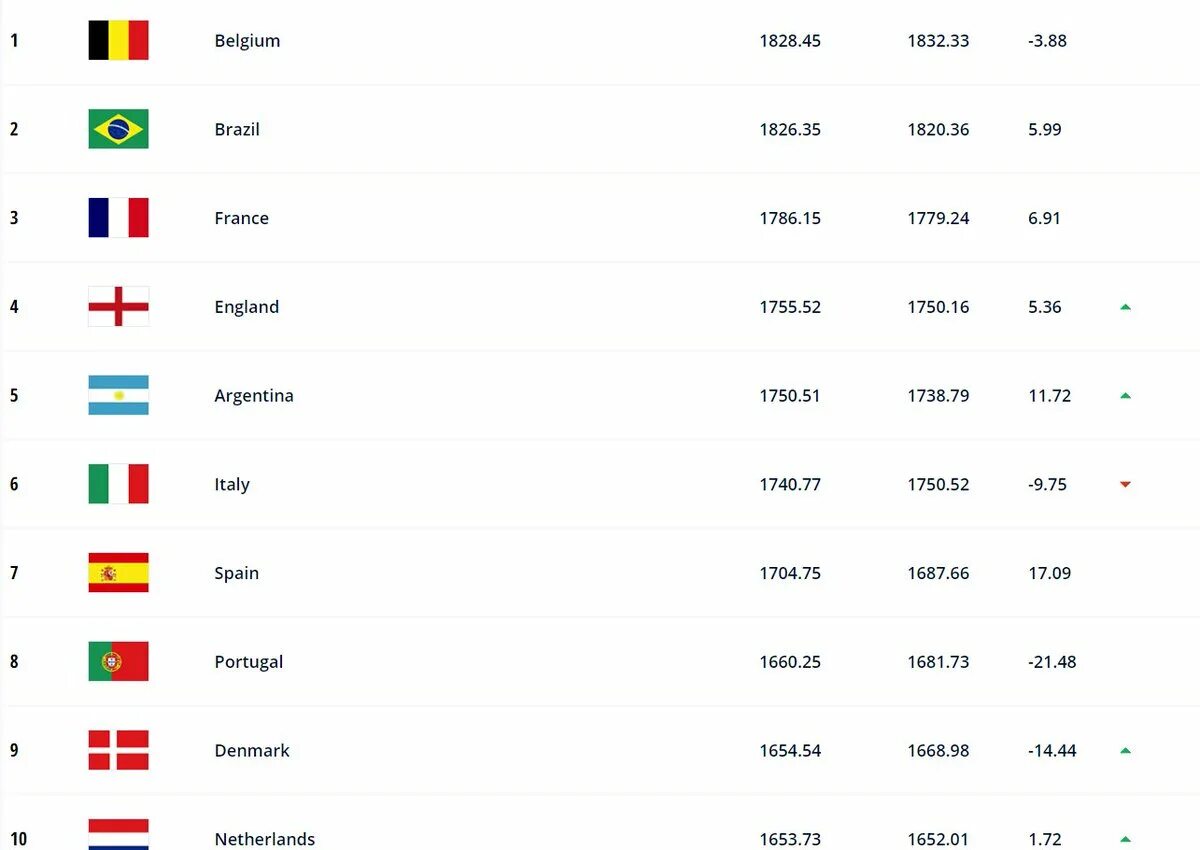Click the green up arrow in Denmark row
Viewport: 1200px width, 850px height.
point(1125,750)
